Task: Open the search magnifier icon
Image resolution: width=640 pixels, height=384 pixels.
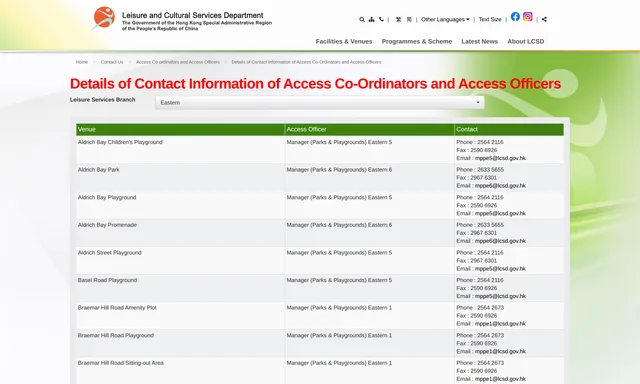Action: click(362, 19)
